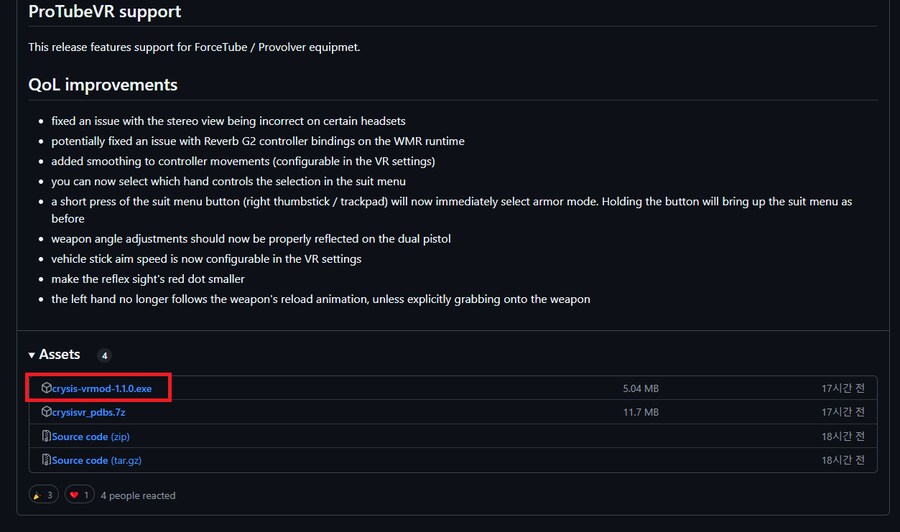Click the timestamp on the crysis-vrmod-1.1.0.exe row
900x532 pixels.
843,389
